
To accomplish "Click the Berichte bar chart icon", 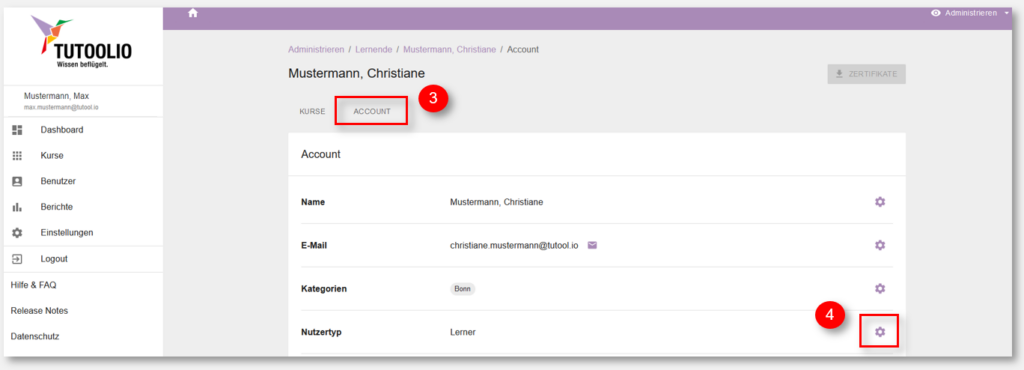I will click(x=18, y=207).
